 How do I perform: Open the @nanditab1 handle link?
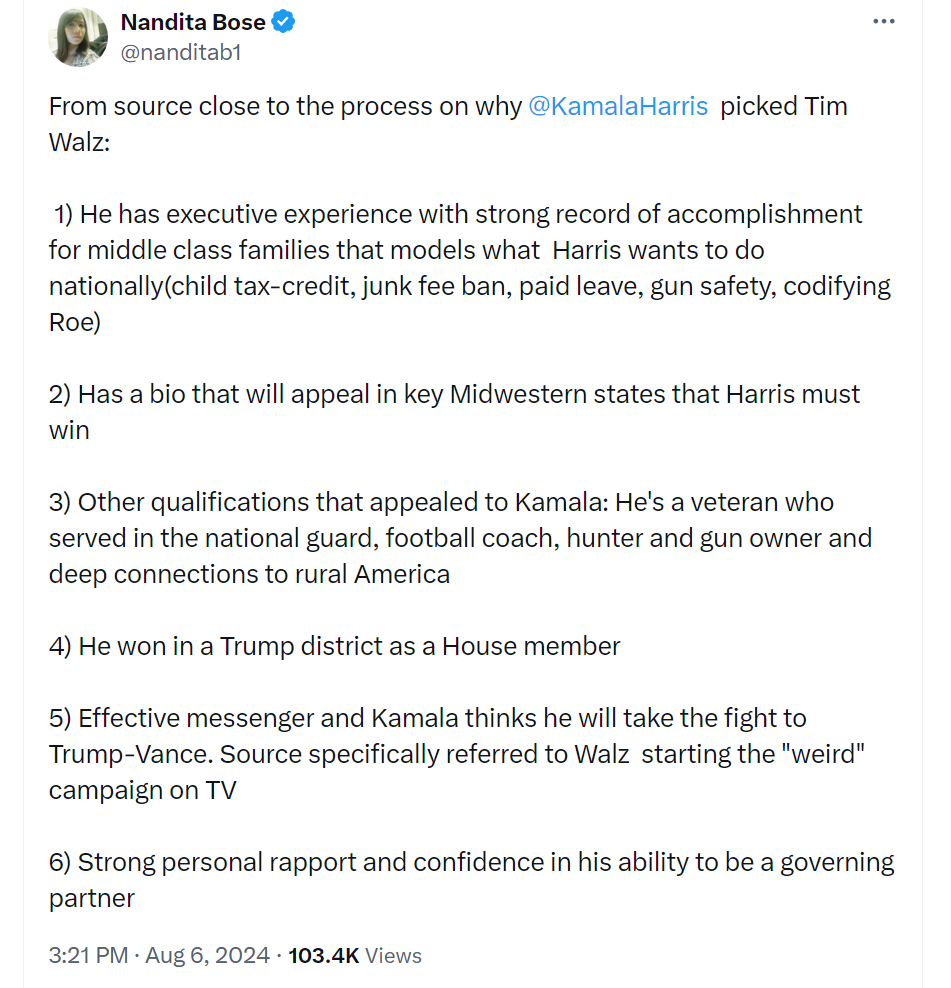[x=181, y=52]
